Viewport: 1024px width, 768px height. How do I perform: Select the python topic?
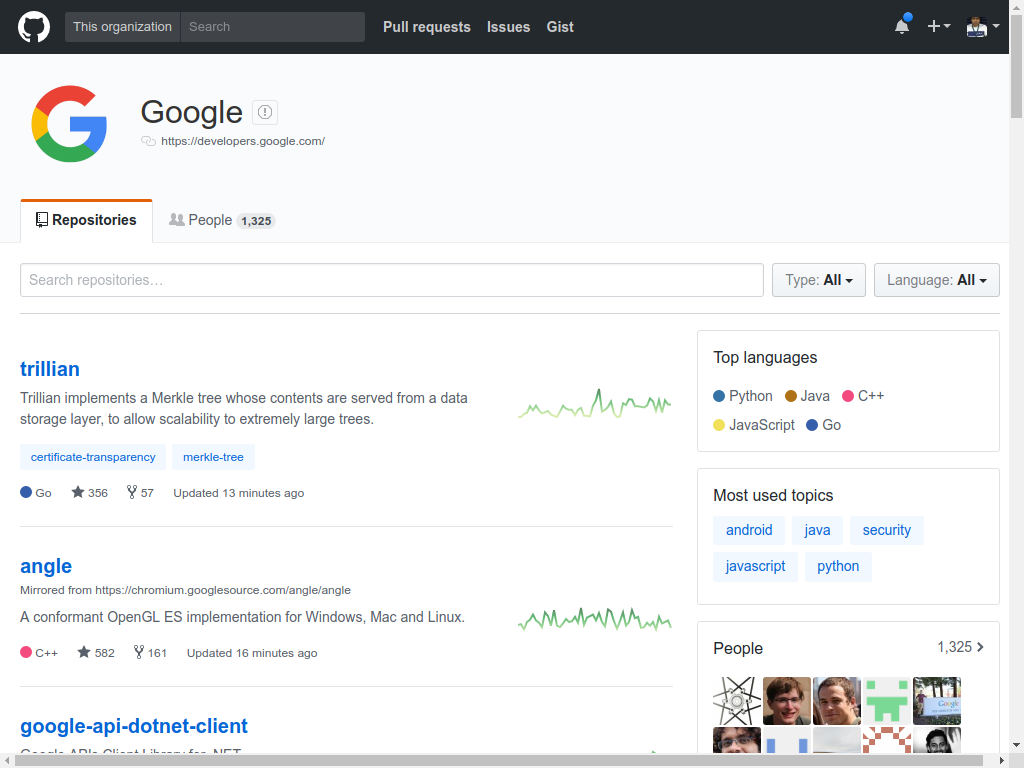838,566
